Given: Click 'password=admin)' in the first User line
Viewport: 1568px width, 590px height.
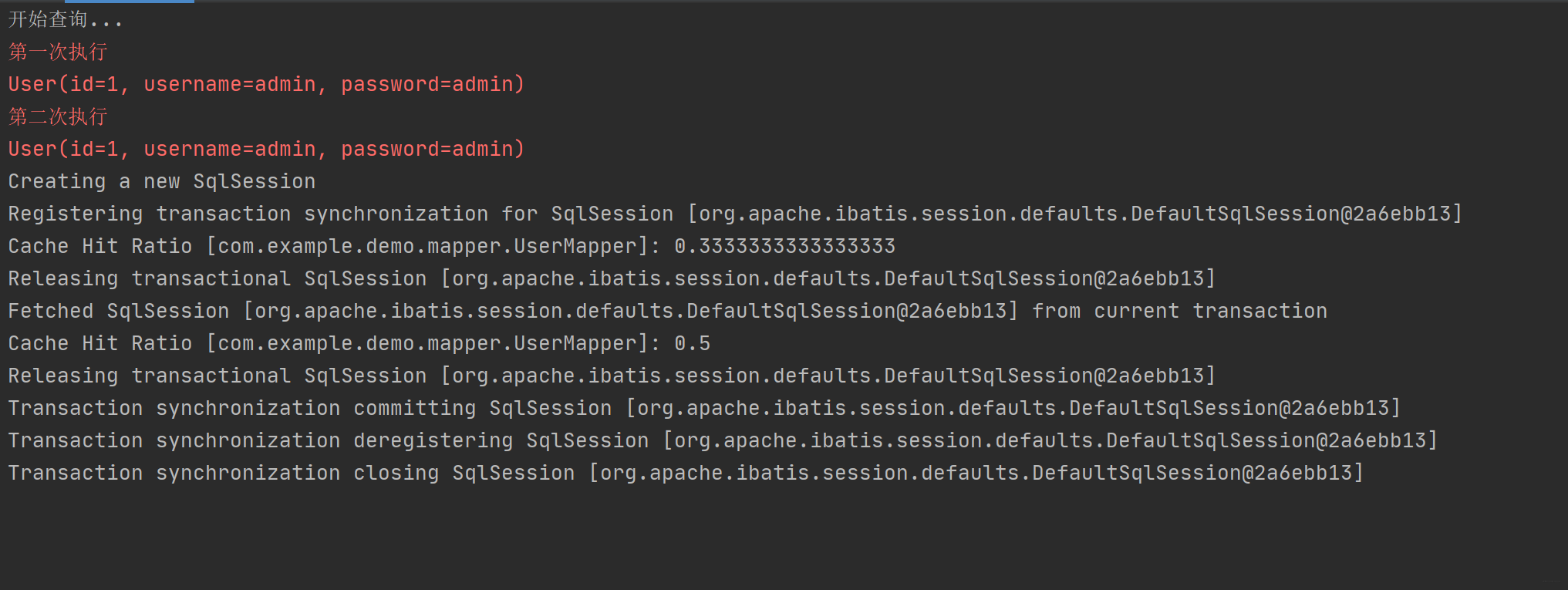Looking at the screenshot, I should [433, 84].
